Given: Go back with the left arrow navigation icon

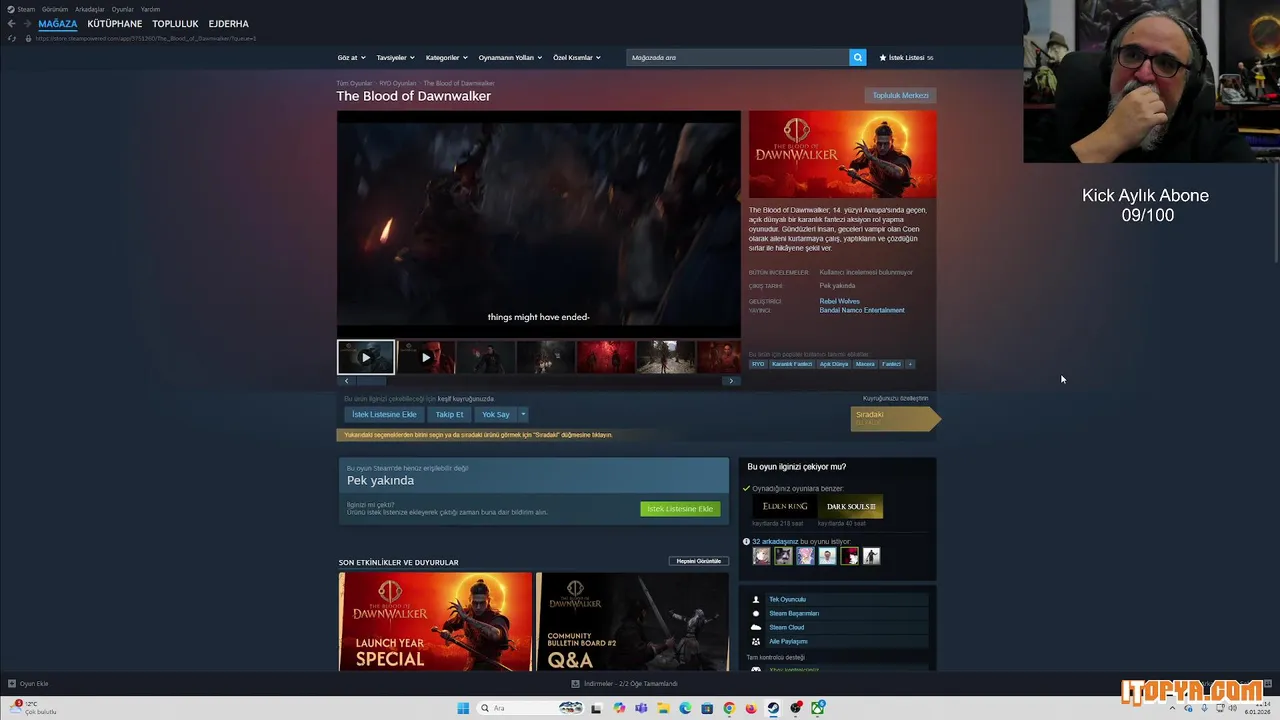Looking at the screenshot, I should click(x=11, y=23).
